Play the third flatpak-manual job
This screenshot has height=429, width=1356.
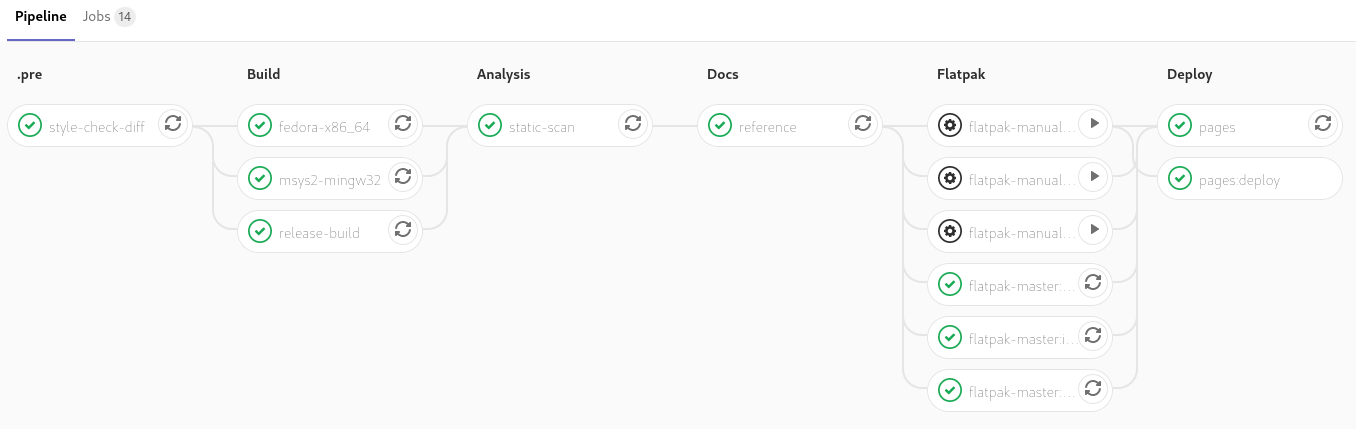click(1093, 229)
